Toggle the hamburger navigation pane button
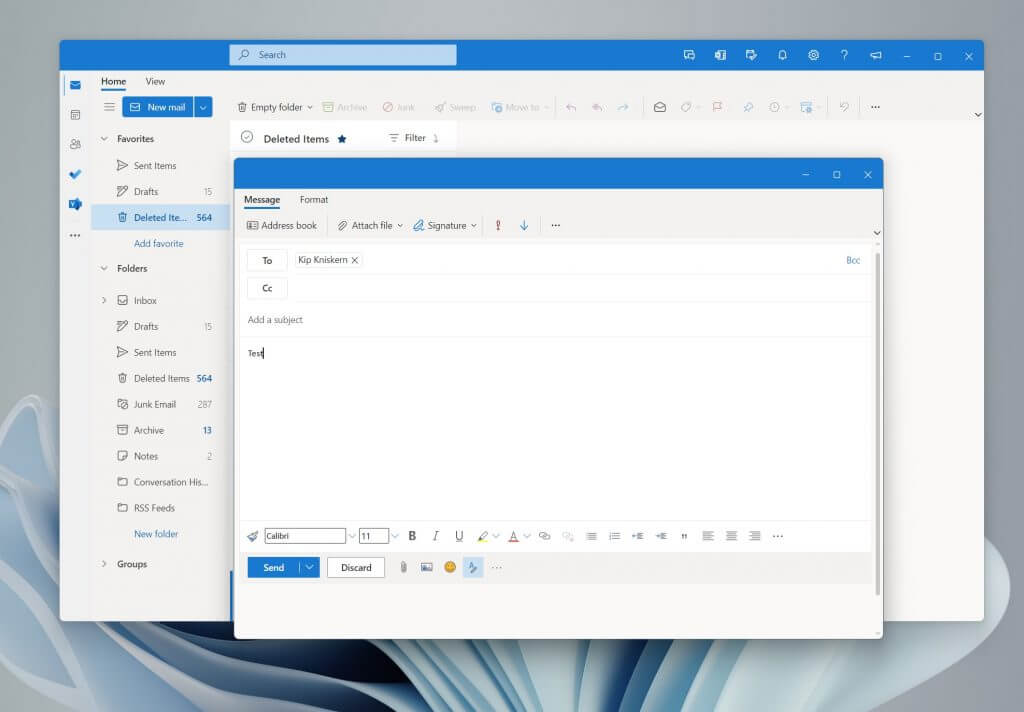 coord(109,107)
